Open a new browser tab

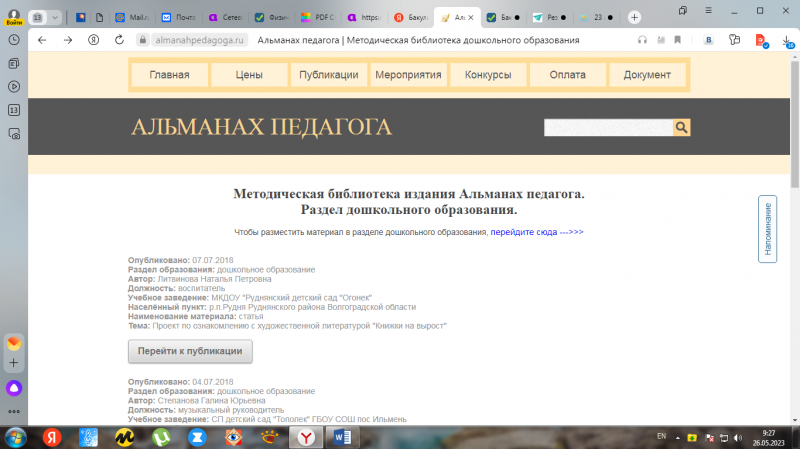click(x=634, y=17)
